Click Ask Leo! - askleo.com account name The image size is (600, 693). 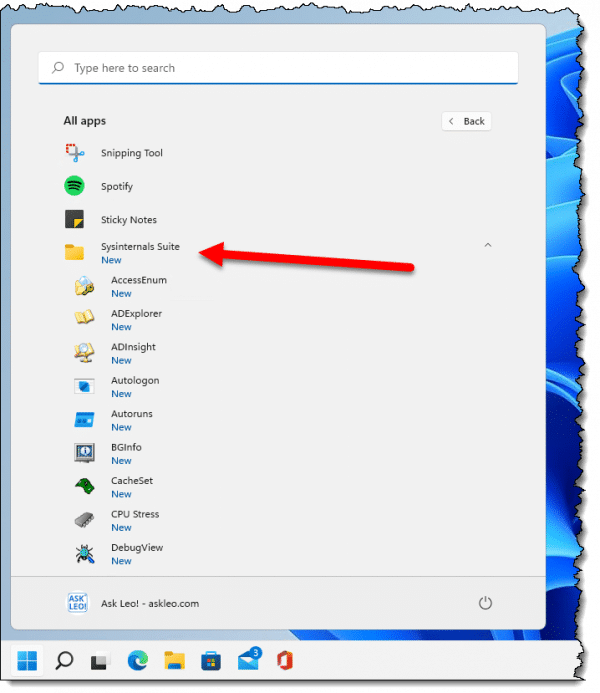[150, 603]
